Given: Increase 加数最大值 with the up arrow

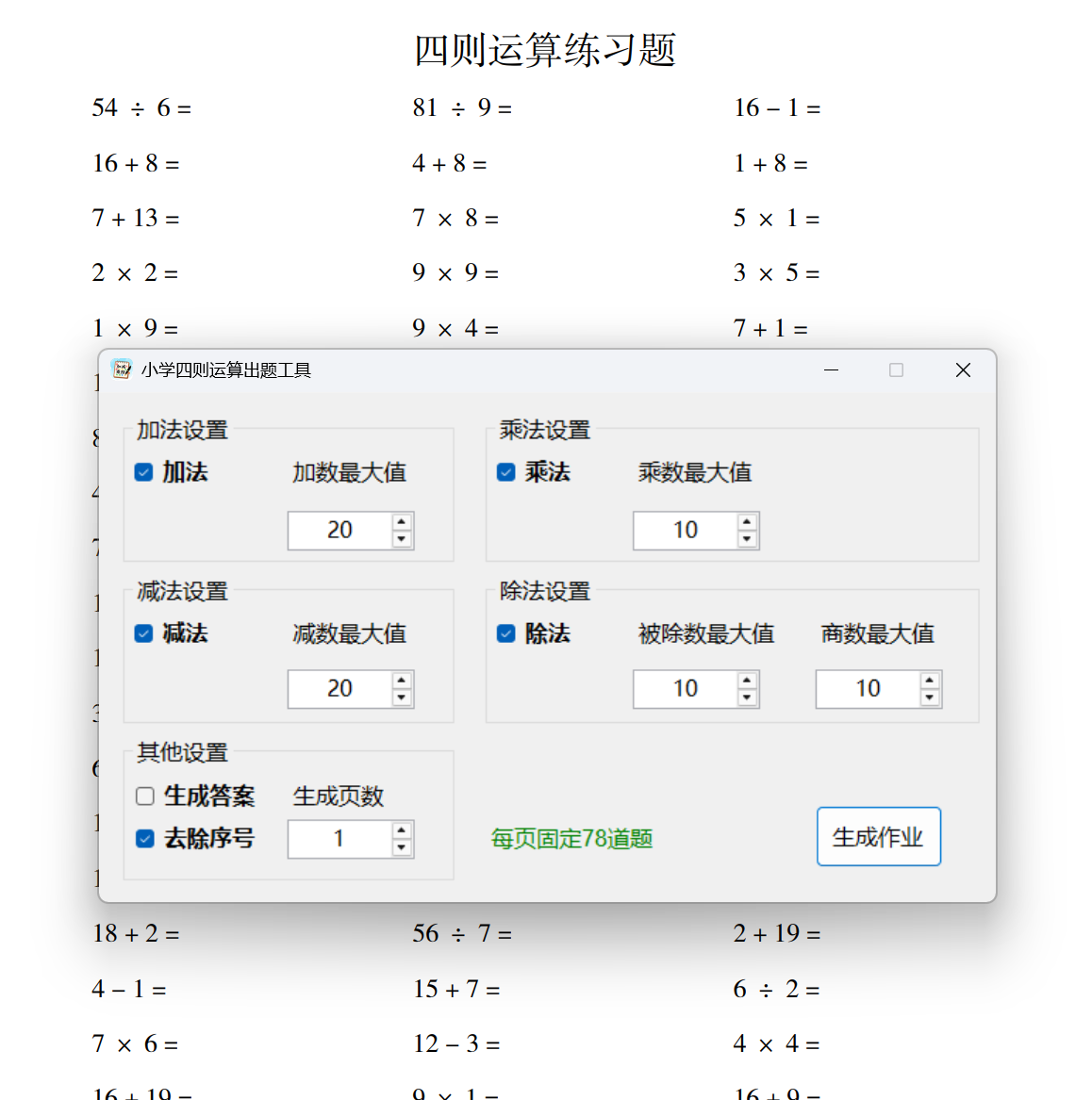Looking at the screenshot, I should tap(402, 521).
